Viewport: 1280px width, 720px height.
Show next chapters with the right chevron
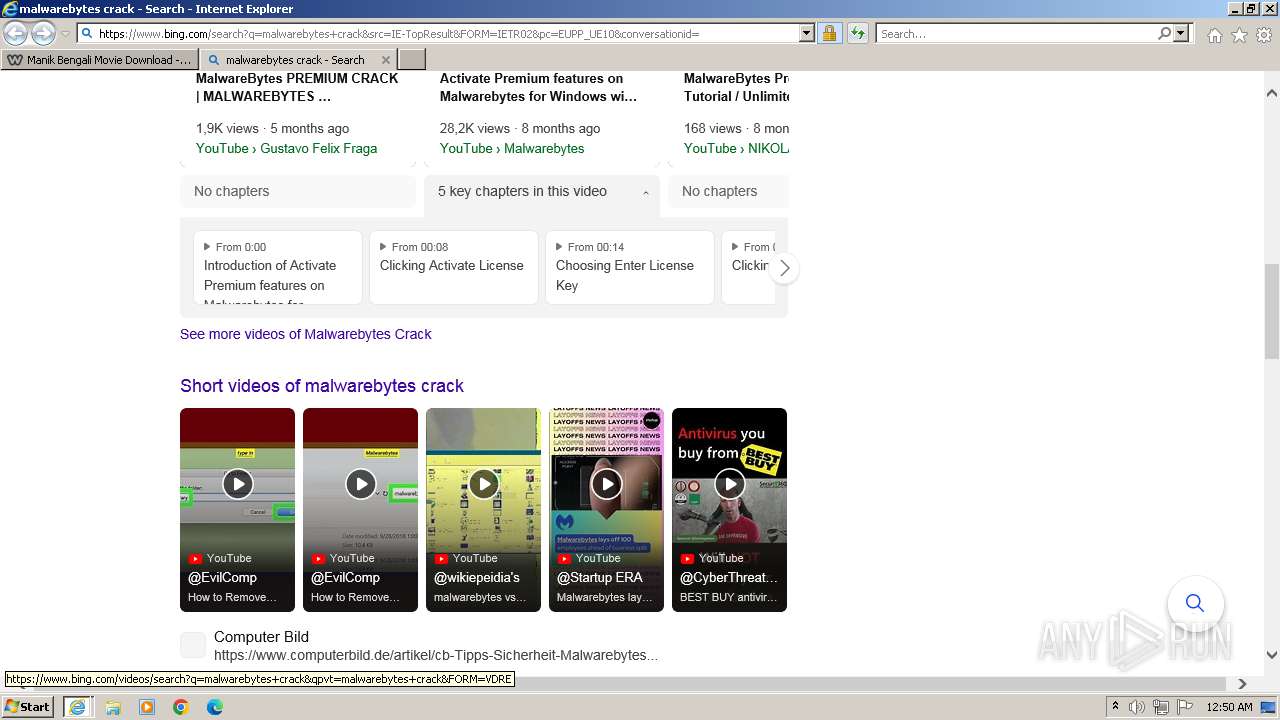785,268
